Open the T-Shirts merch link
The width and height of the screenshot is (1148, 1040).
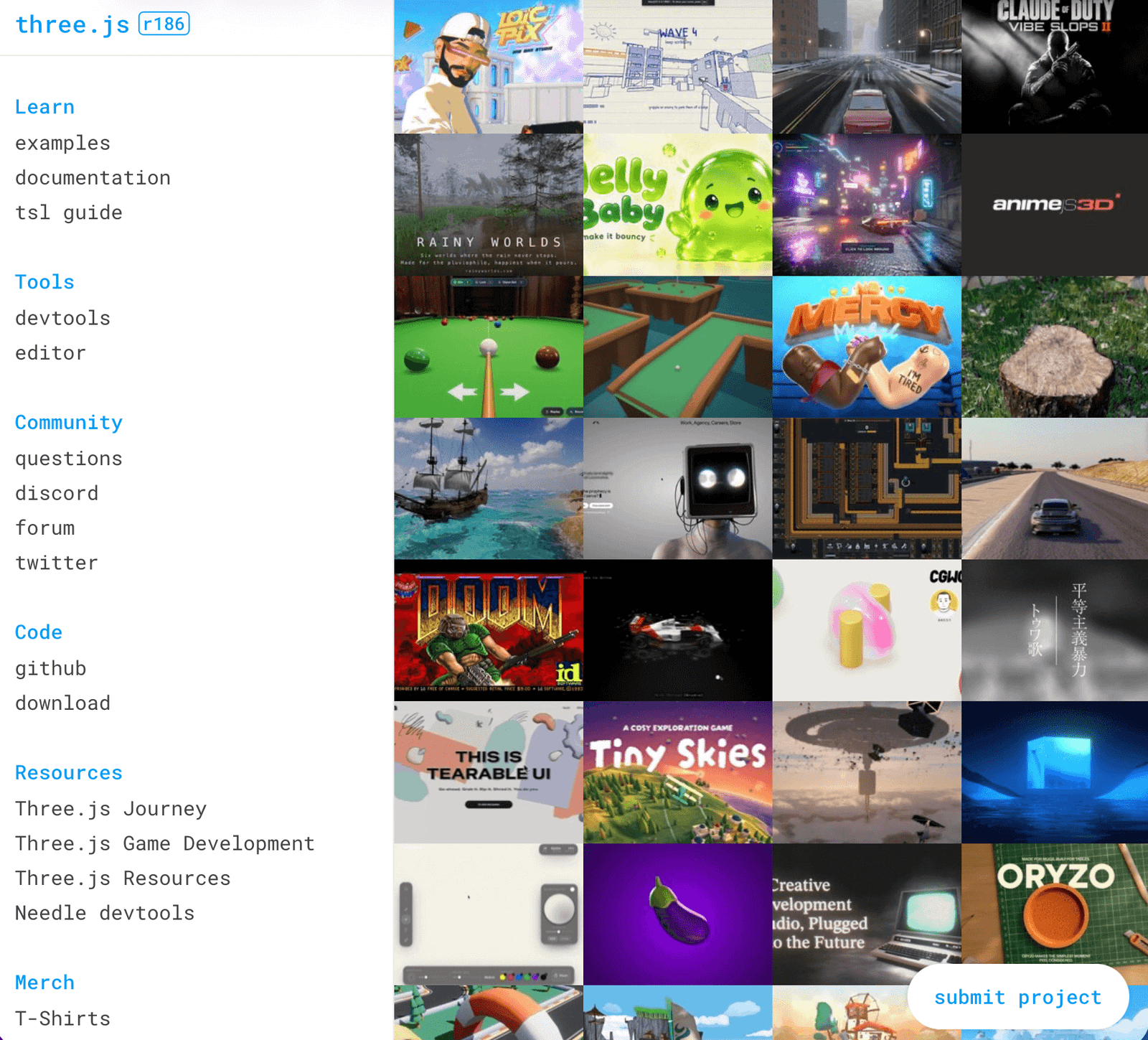(63, 1018)
